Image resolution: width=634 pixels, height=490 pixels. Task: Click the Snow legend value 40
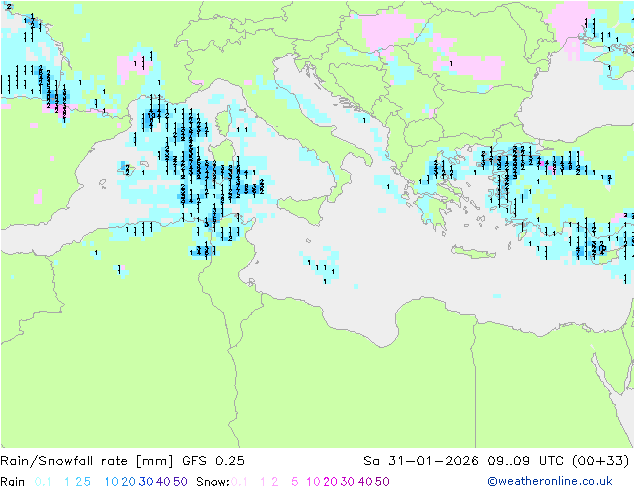365,482
